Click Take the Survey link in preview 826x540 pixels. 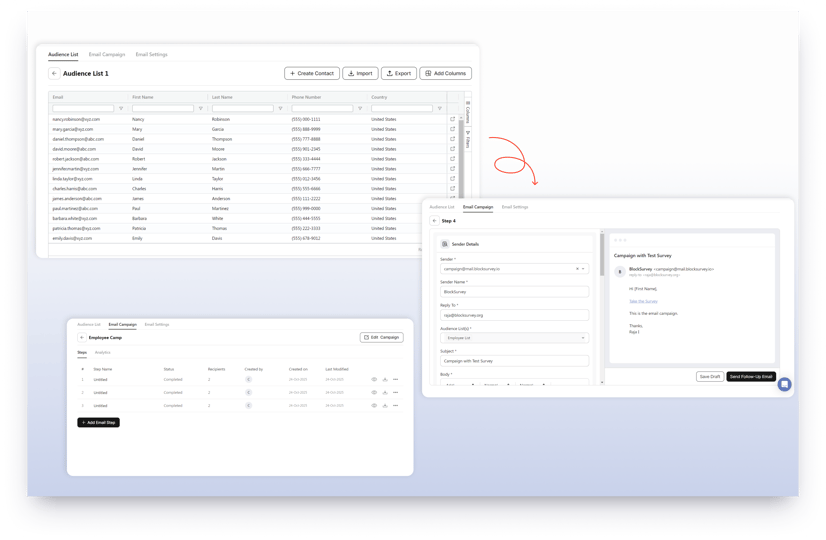[643, 301]
